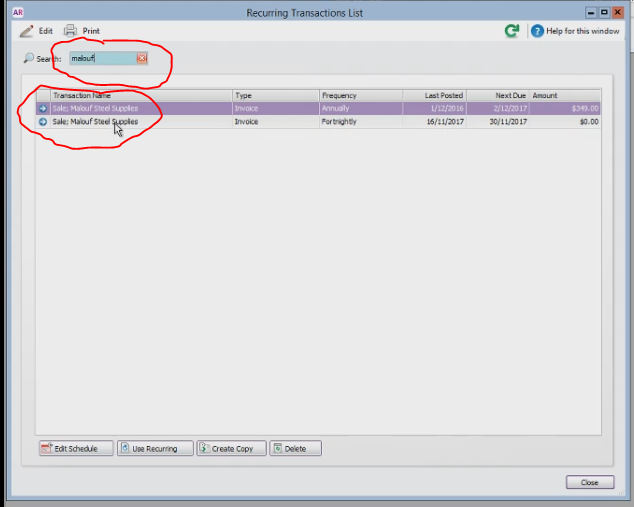
Task: Sort by Frequency column header
Action: coord(361,95)
